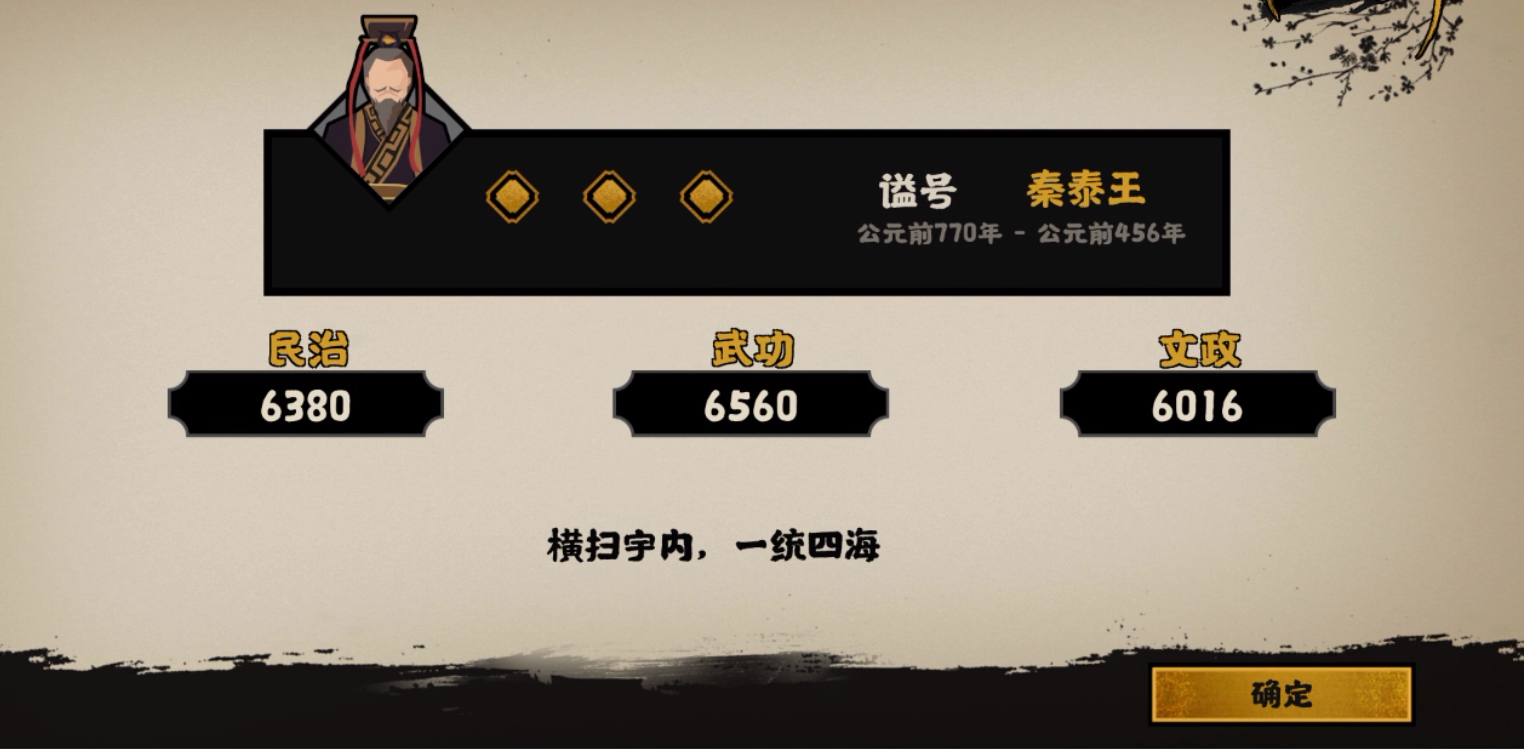The height and width of the screenshot is (749, 1524).
Task: Click the third gold diamond badge
Action: (x=706, y=197)
